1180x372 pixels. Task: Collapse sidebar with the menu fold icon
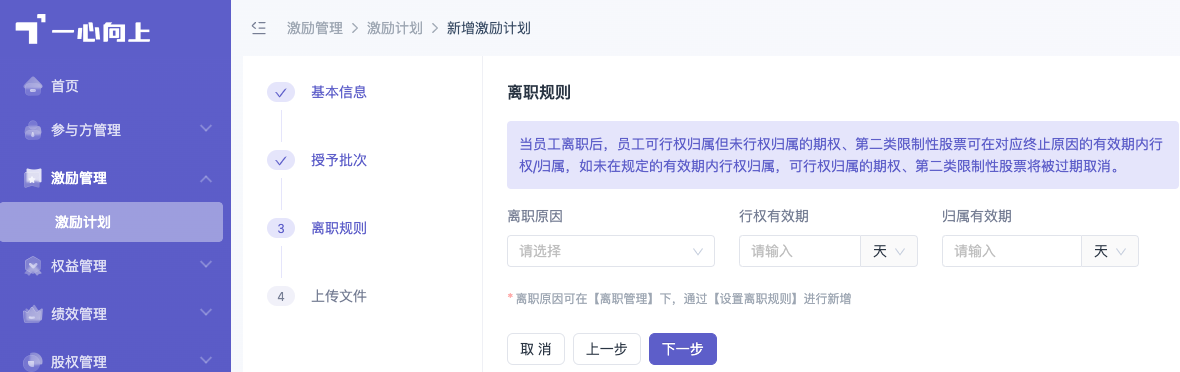coord(259,29)
